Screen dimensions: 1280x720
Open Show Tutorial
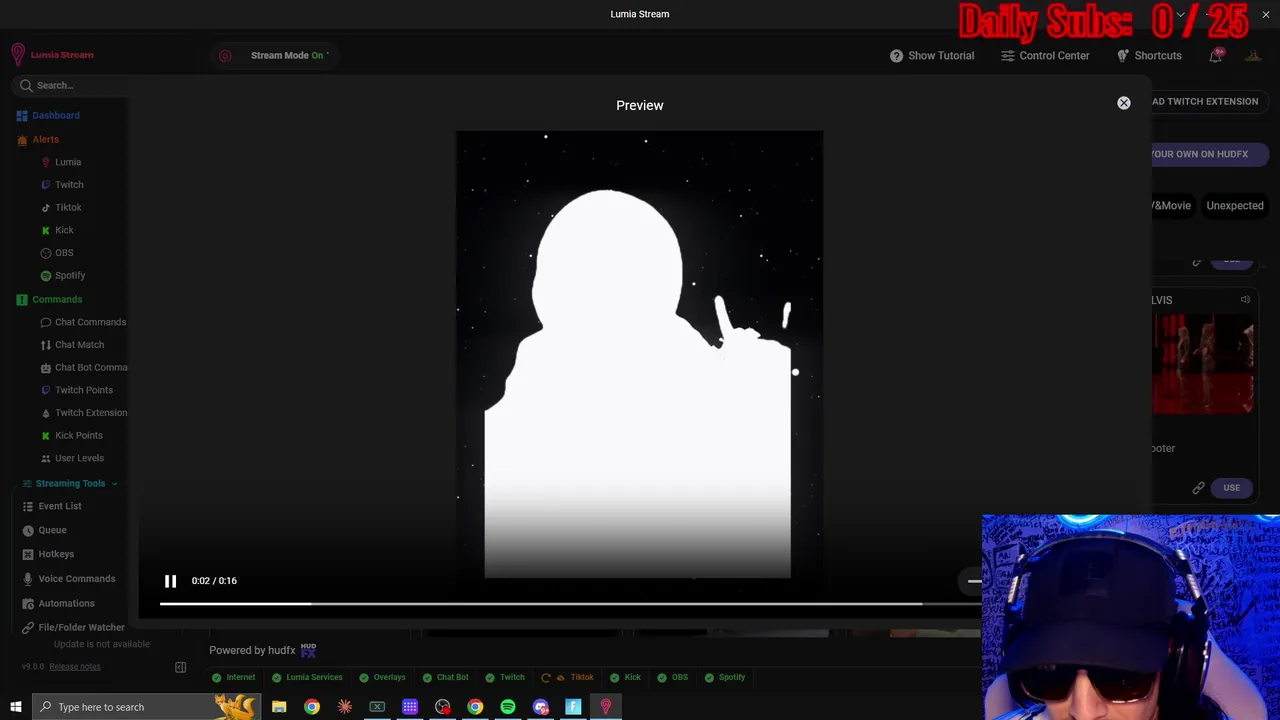tap(932, 56)
